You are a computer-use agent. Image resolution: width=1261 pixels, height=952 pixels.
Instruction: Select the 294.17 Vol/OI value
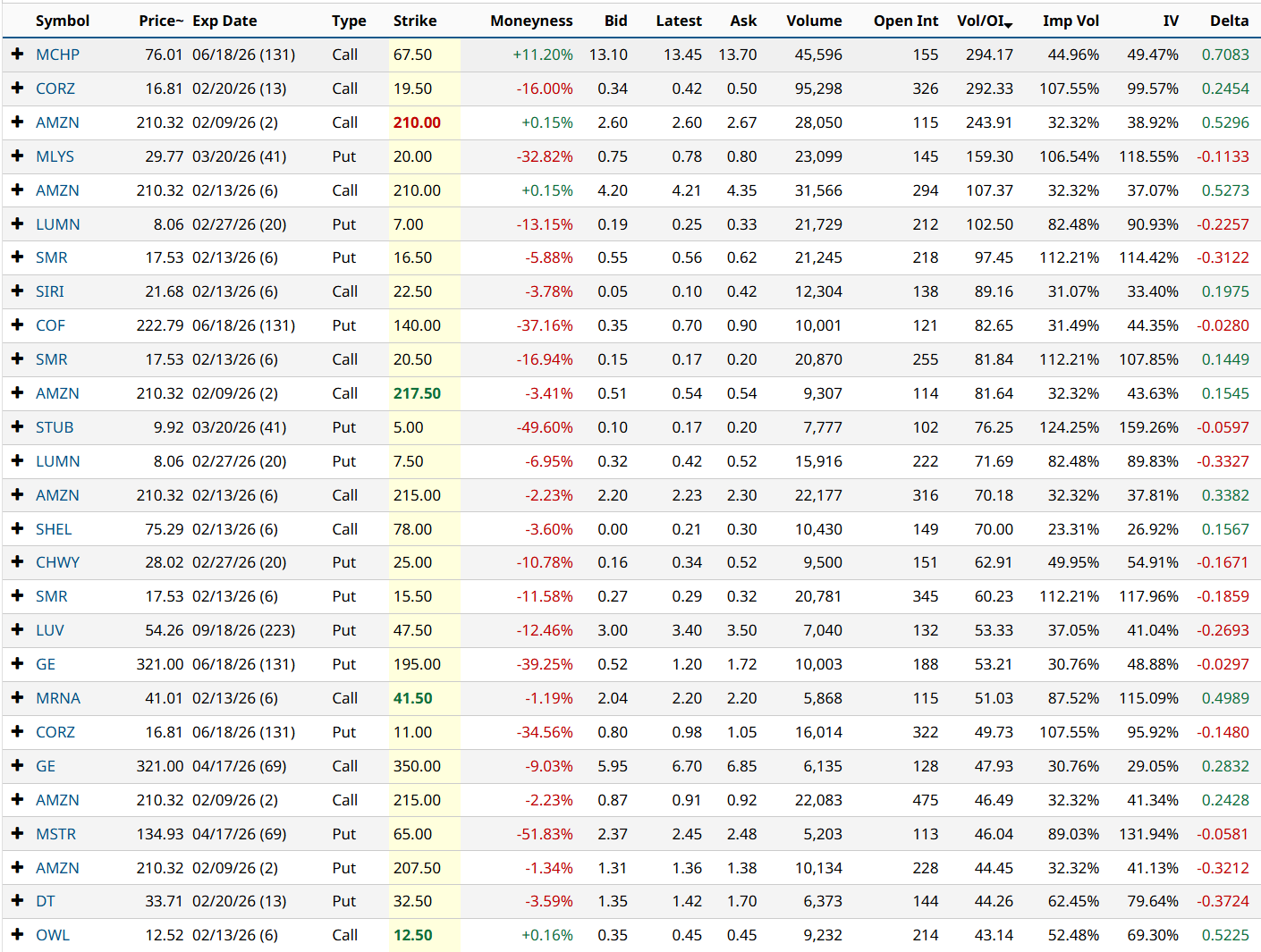tap(989, 55)
